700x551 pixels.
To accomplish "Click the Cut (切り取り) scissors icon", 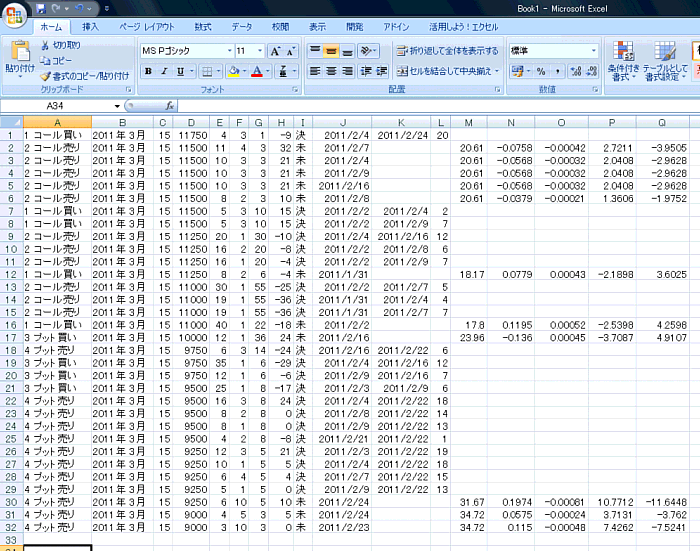I will pos(46,45).
